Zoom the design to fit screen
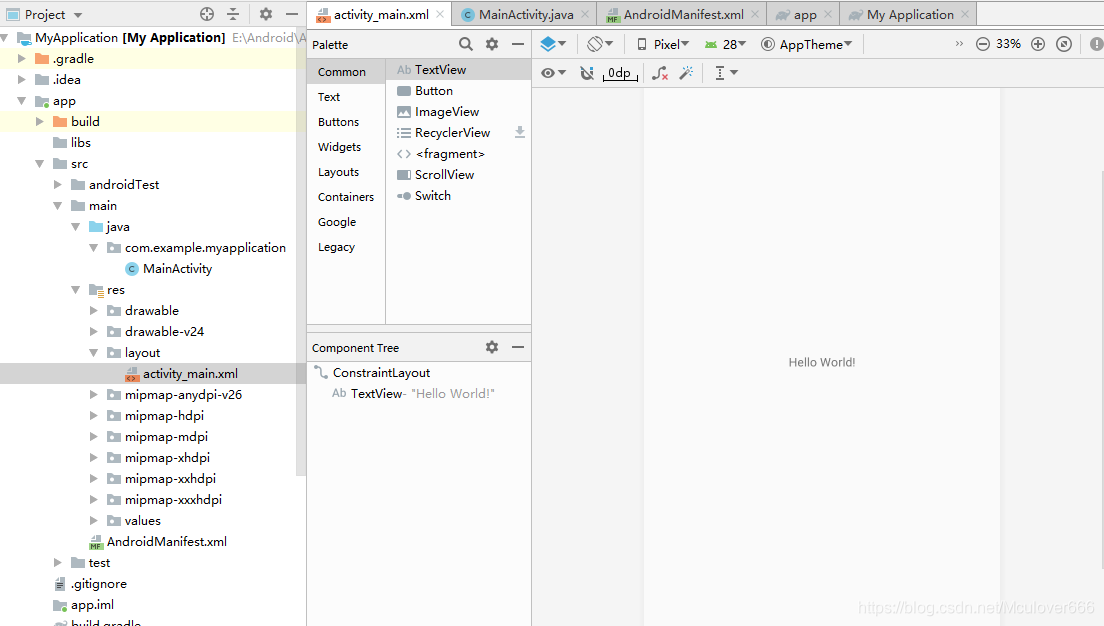 (1064, 44)
